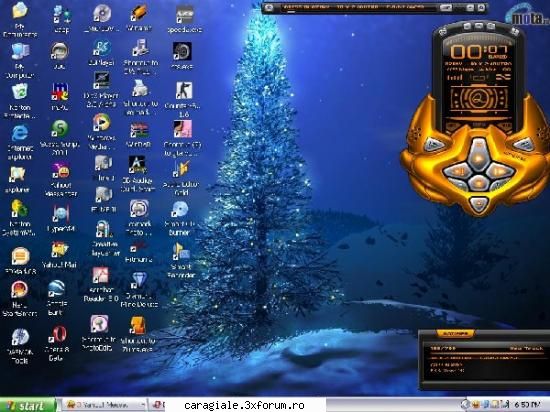Select the Winamp desktop shortcut
The height and width of the screenshot is (412, 550).
coord(139,13)
